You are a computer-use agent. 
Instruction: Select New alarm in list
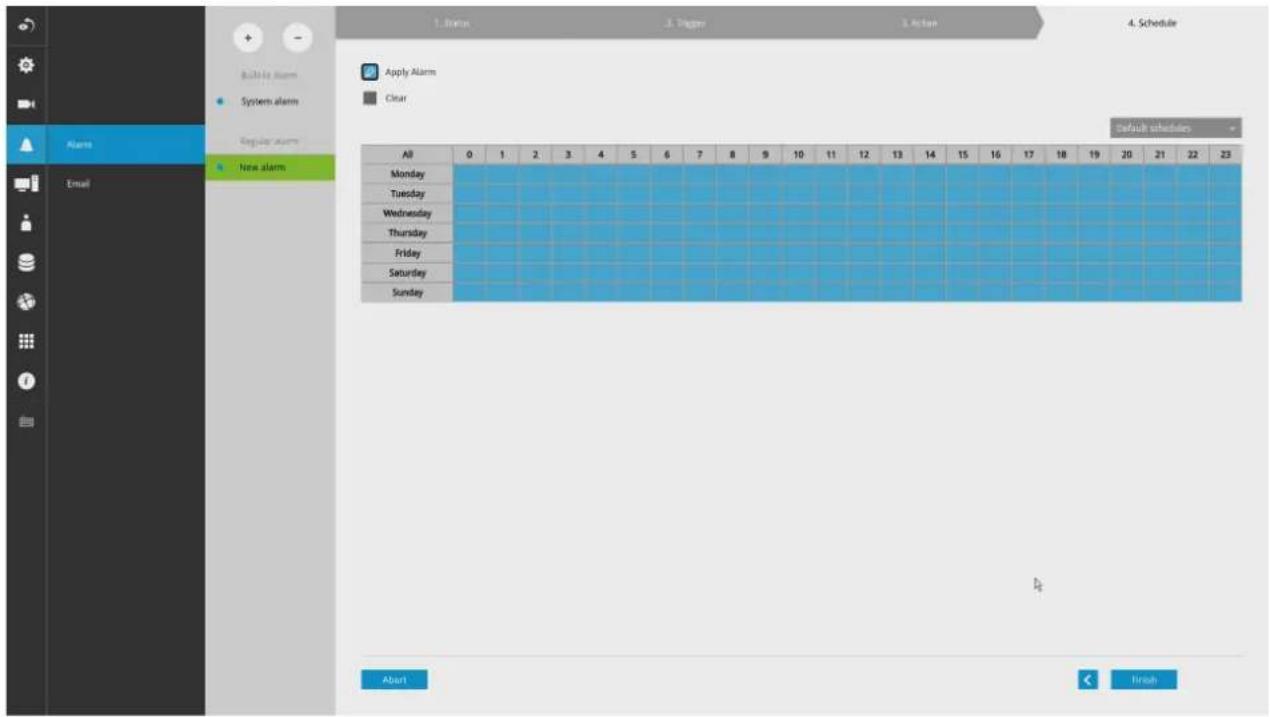[270, 167]
